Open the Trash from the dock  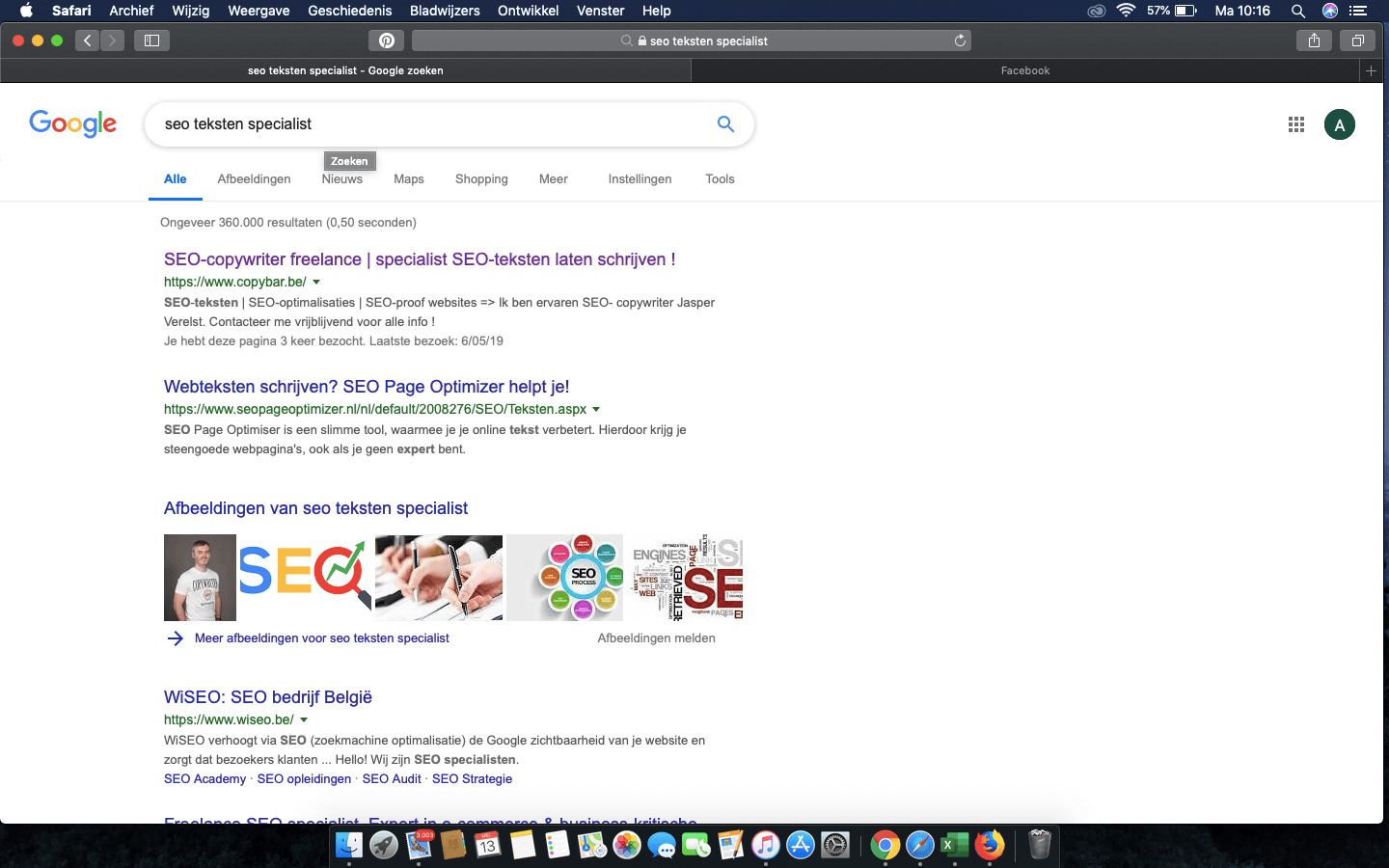1040,846
